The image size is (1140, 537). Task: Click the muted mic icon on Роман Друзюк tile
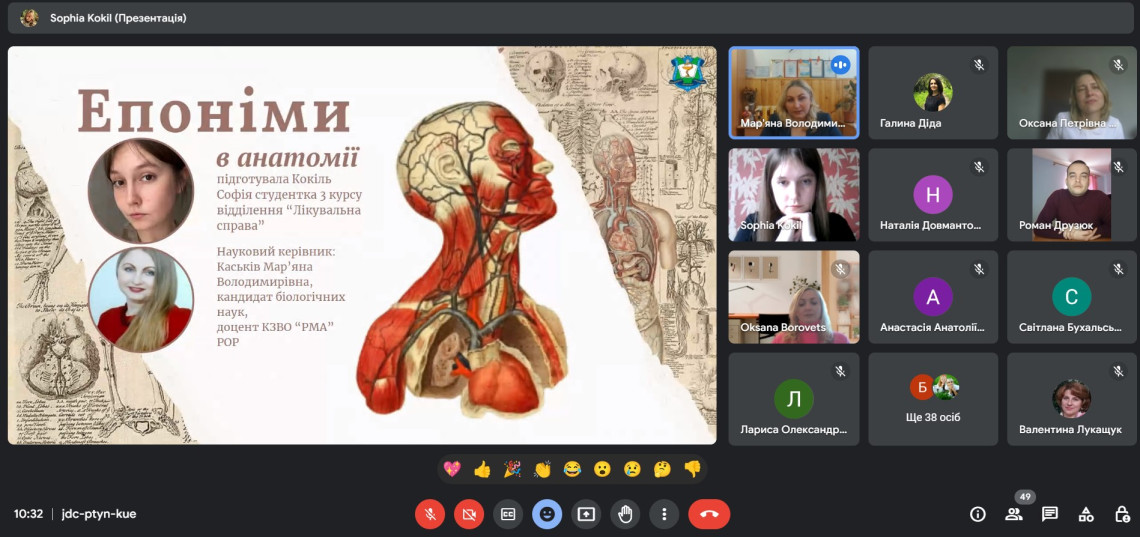[1118, 167]
